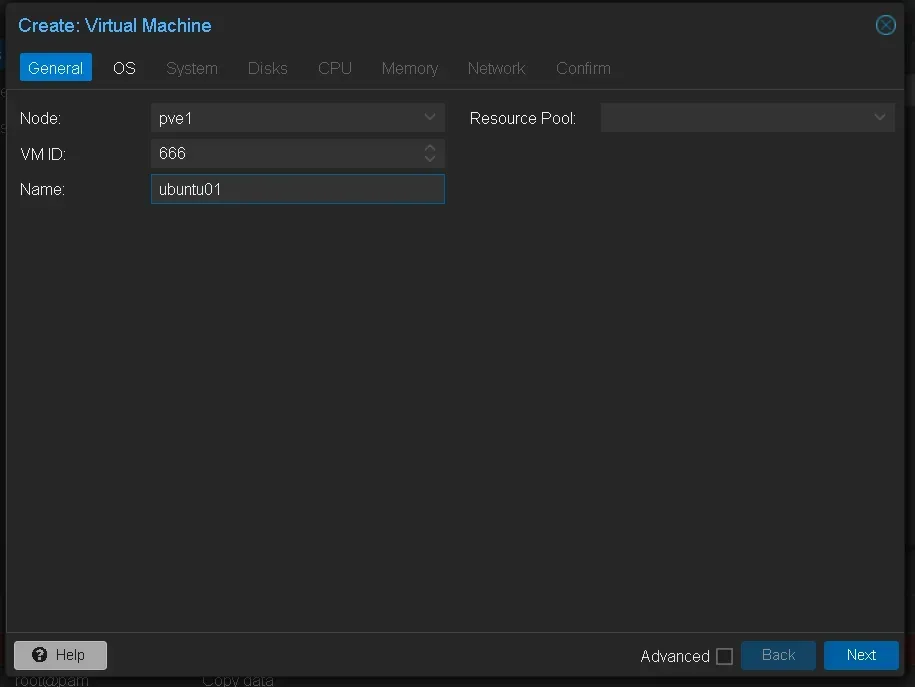Close the Create Virtual Machine dialog
The image size is (915, 687).
click(x=885, y=26)
